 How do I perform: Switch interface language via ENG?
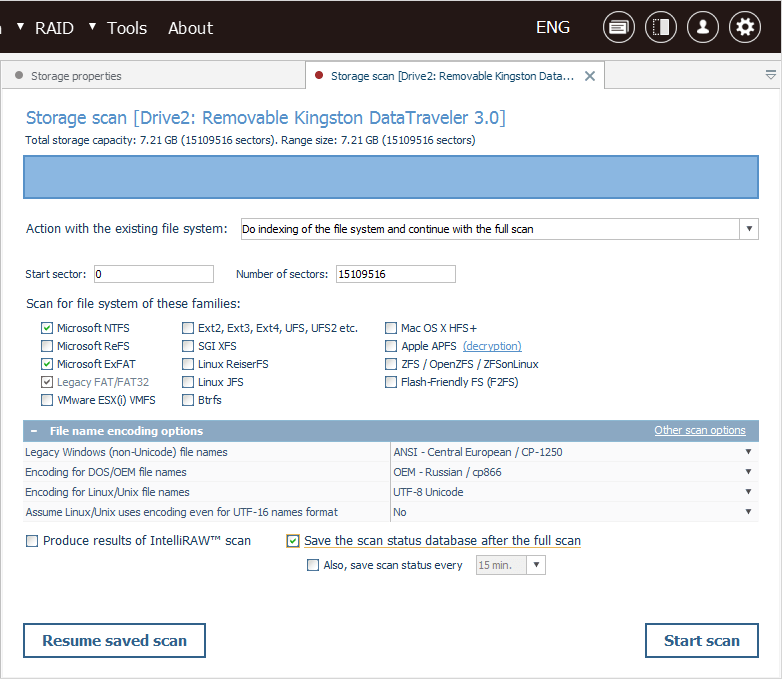click(553, 27)
